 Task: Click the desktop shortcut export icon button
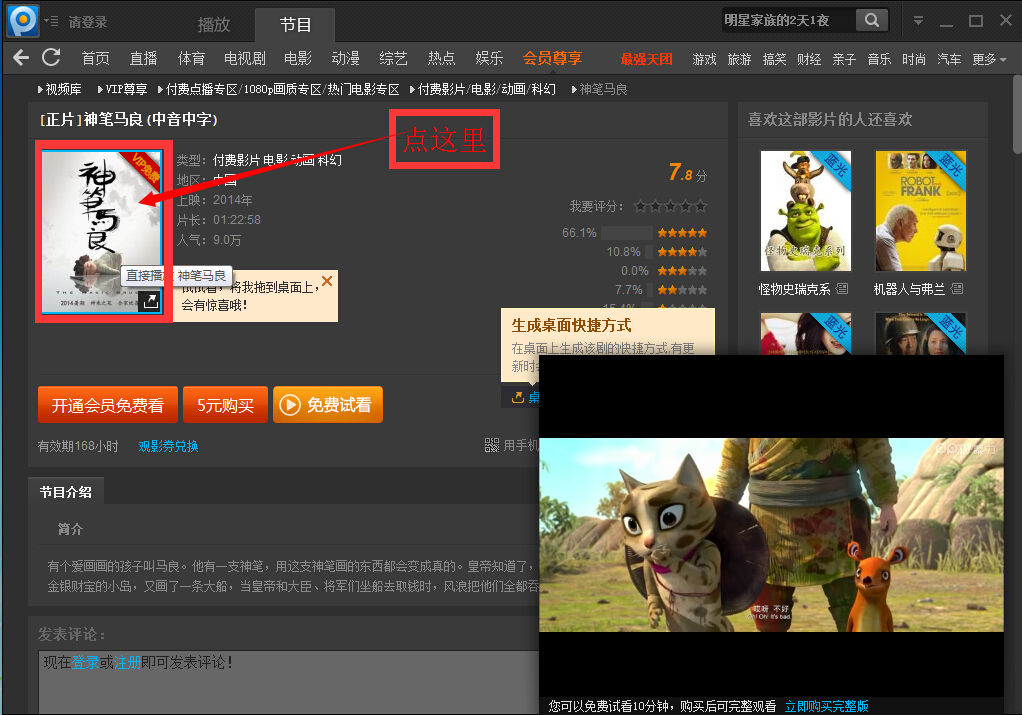point(518,397)
